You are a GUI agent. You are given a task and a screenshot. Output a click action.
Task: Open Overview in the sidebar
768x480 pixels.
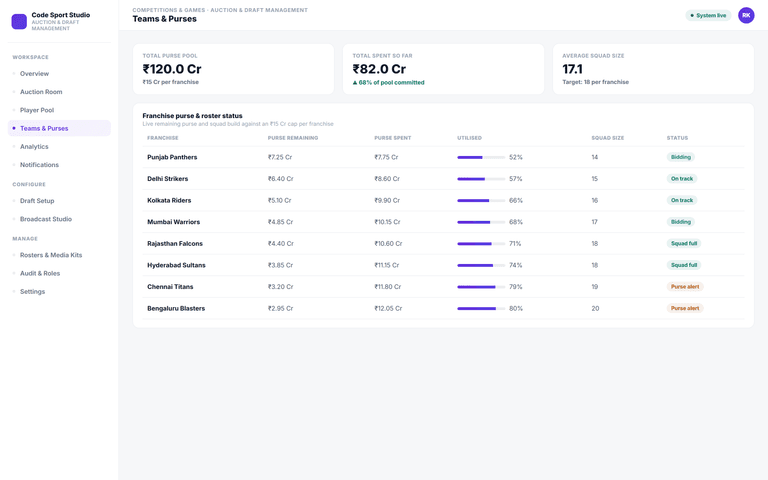tap(59, 73)
